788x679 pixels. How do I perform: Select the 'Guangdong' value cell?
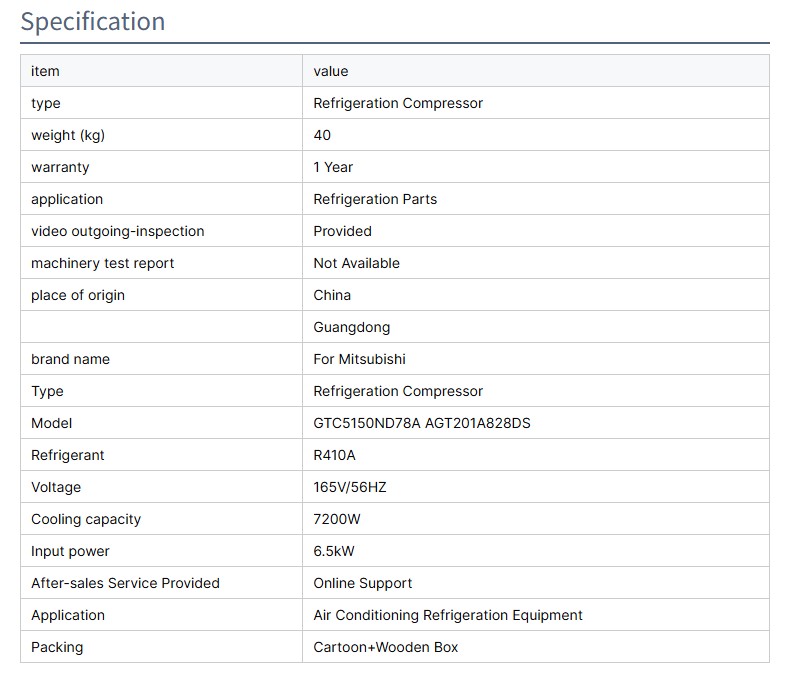point(351,327)
